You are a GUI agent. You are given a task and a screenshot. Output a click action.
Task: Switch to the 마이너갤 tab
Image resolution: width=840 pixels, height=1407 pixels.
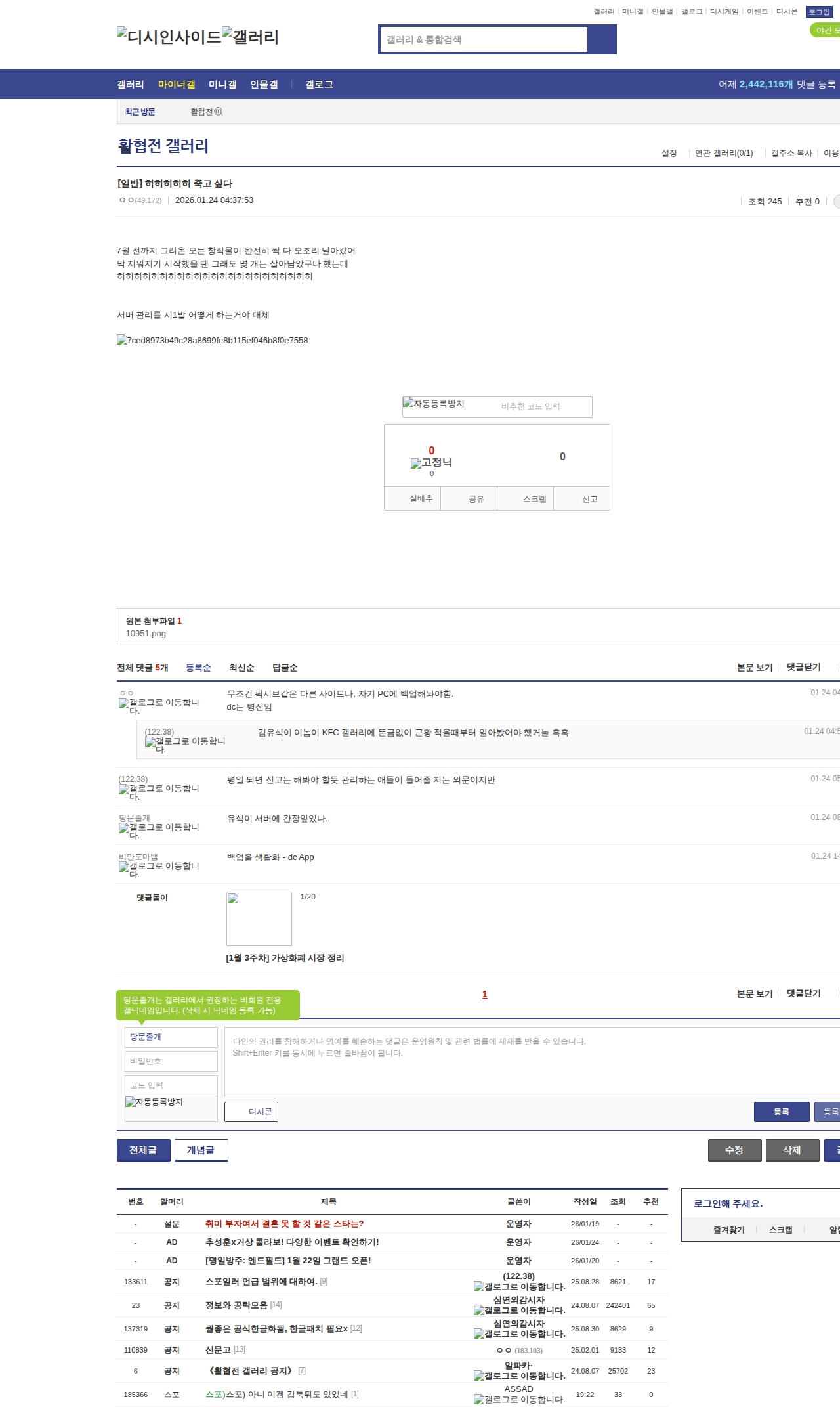[x=177, y=85]
